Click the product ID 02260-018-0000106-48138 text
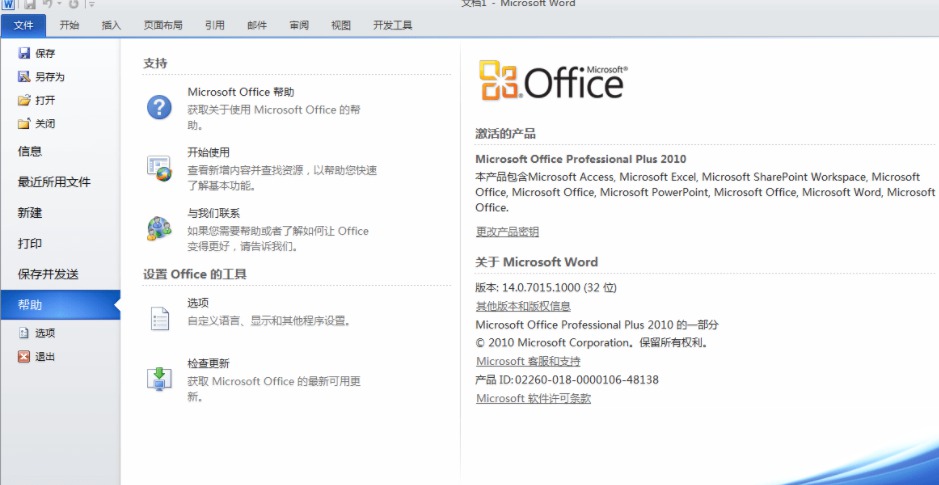Screen dimensions: 939x485 (x=587, y=380)
